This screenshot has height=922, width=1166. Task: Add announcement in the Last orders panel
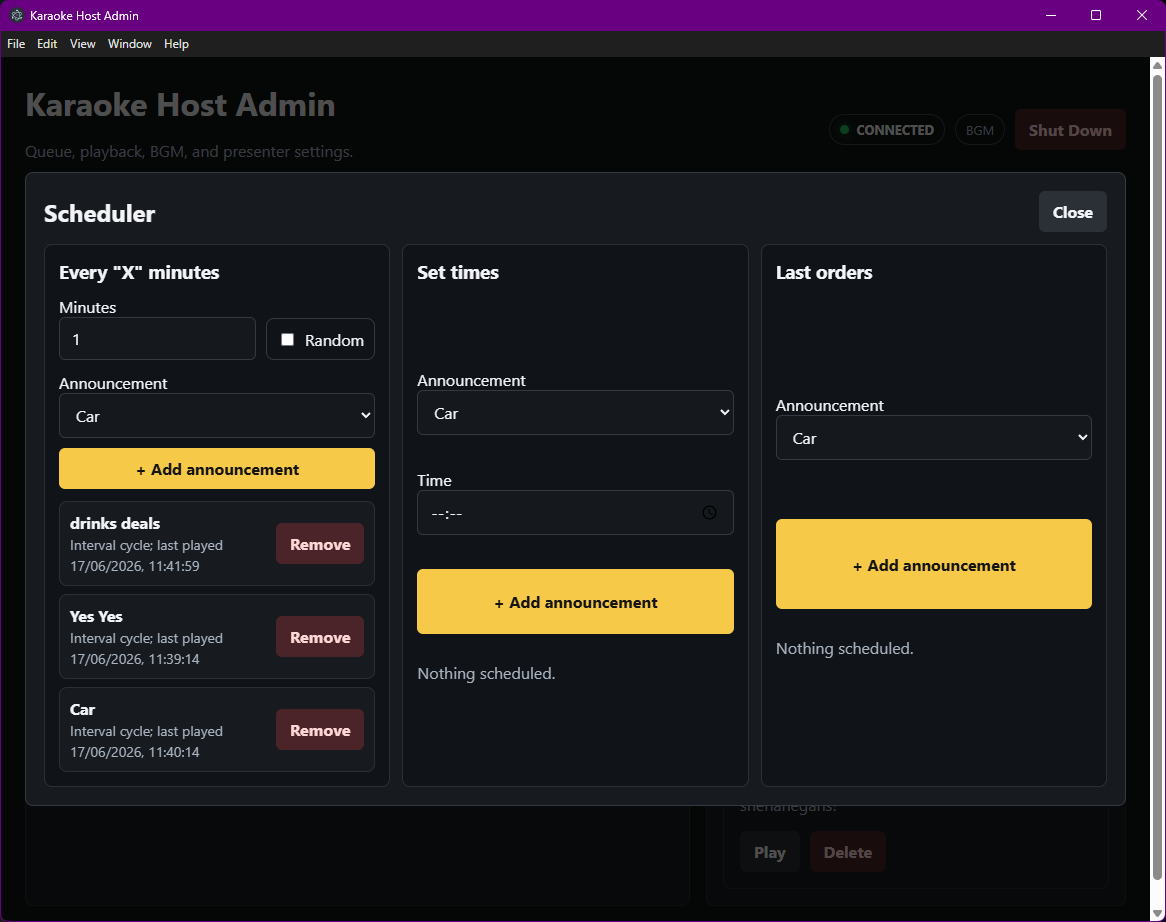click(933, 564)
